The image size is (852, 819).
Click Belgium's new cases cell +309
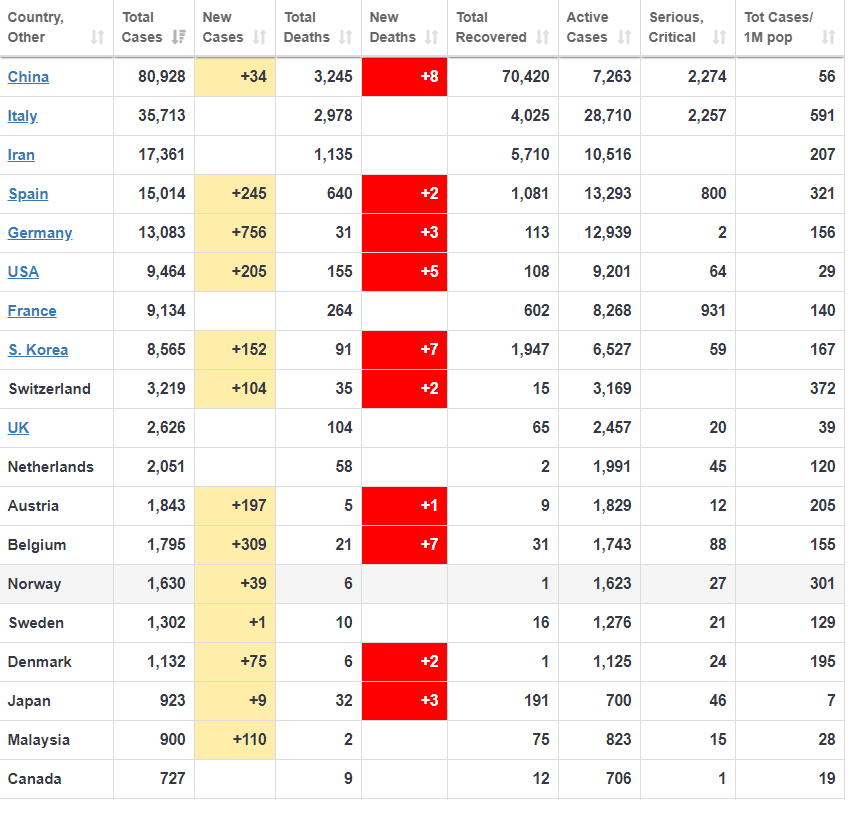(x=235, y=545)
